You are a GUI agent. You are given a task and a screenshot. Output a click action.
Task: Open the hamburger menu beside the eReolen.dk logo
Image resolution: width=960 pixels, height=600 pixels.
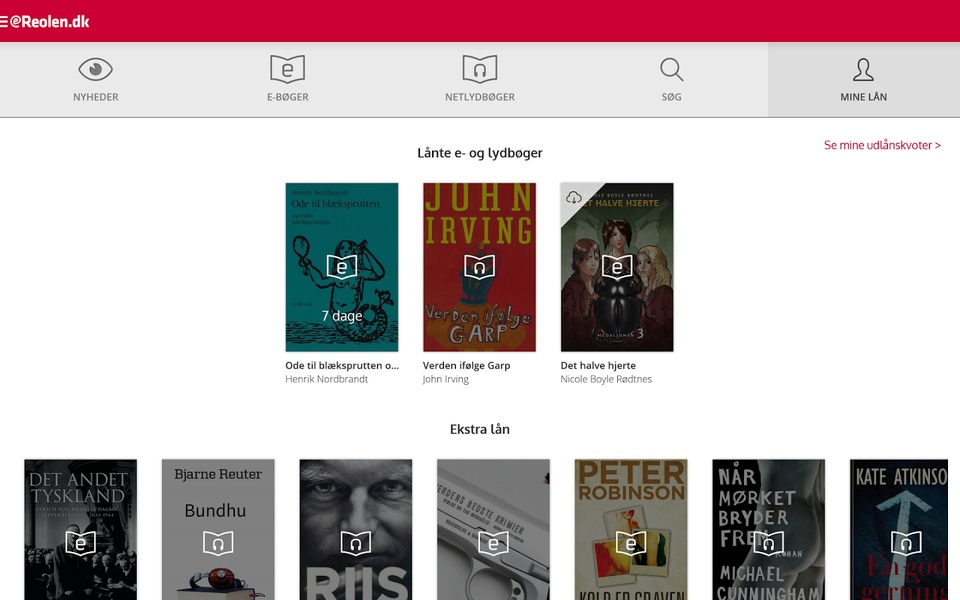pos(3,22)
